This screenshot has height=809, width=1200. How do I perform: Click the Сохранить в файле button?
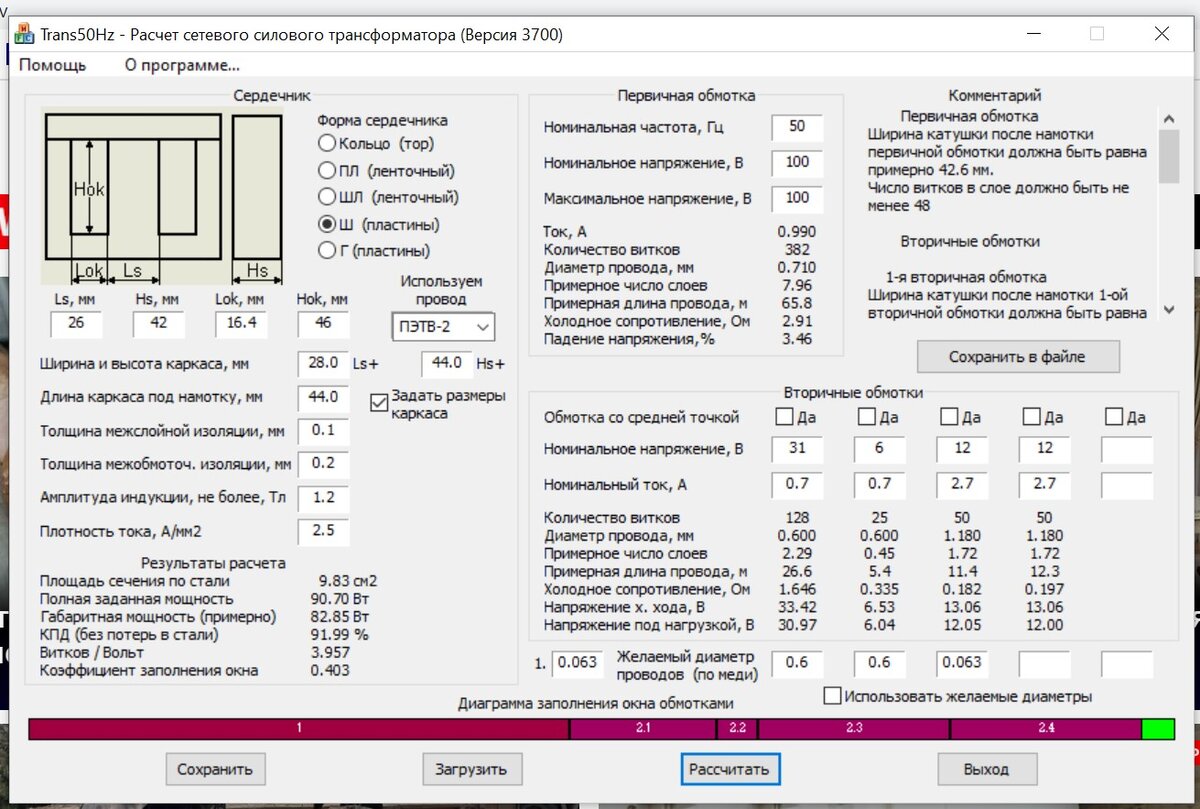(x=1018, y=357)
